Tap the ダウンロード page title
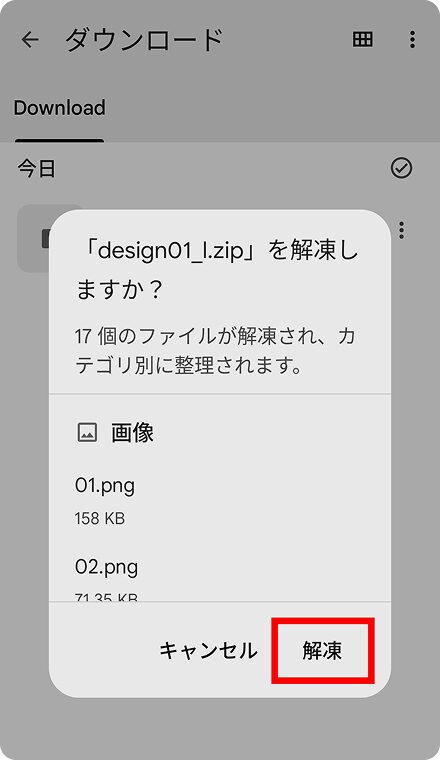This screenshot has height=760, width=440. click(144, 40)
